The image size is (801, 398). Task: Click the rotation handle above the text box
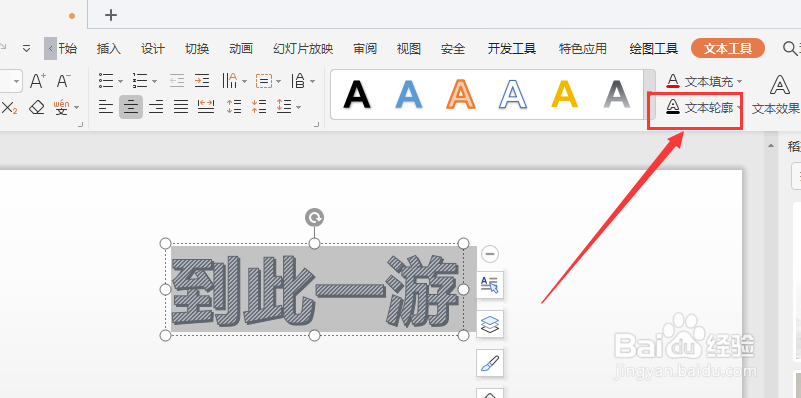tap(314, 218)
